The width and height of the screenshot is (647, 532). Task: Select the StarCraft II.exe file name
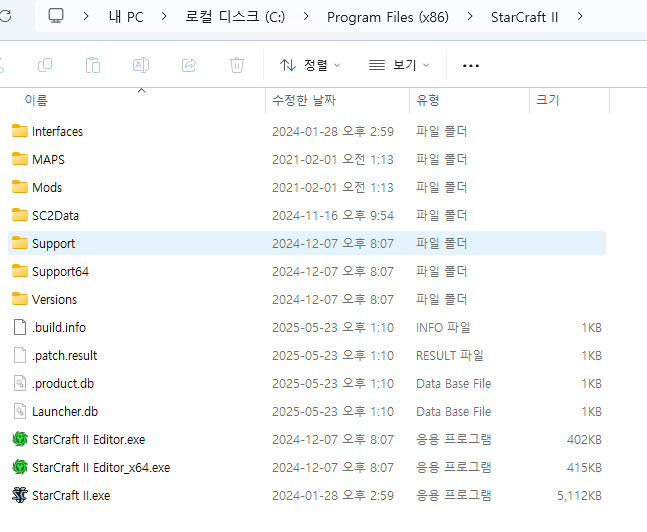coord(71,495)
